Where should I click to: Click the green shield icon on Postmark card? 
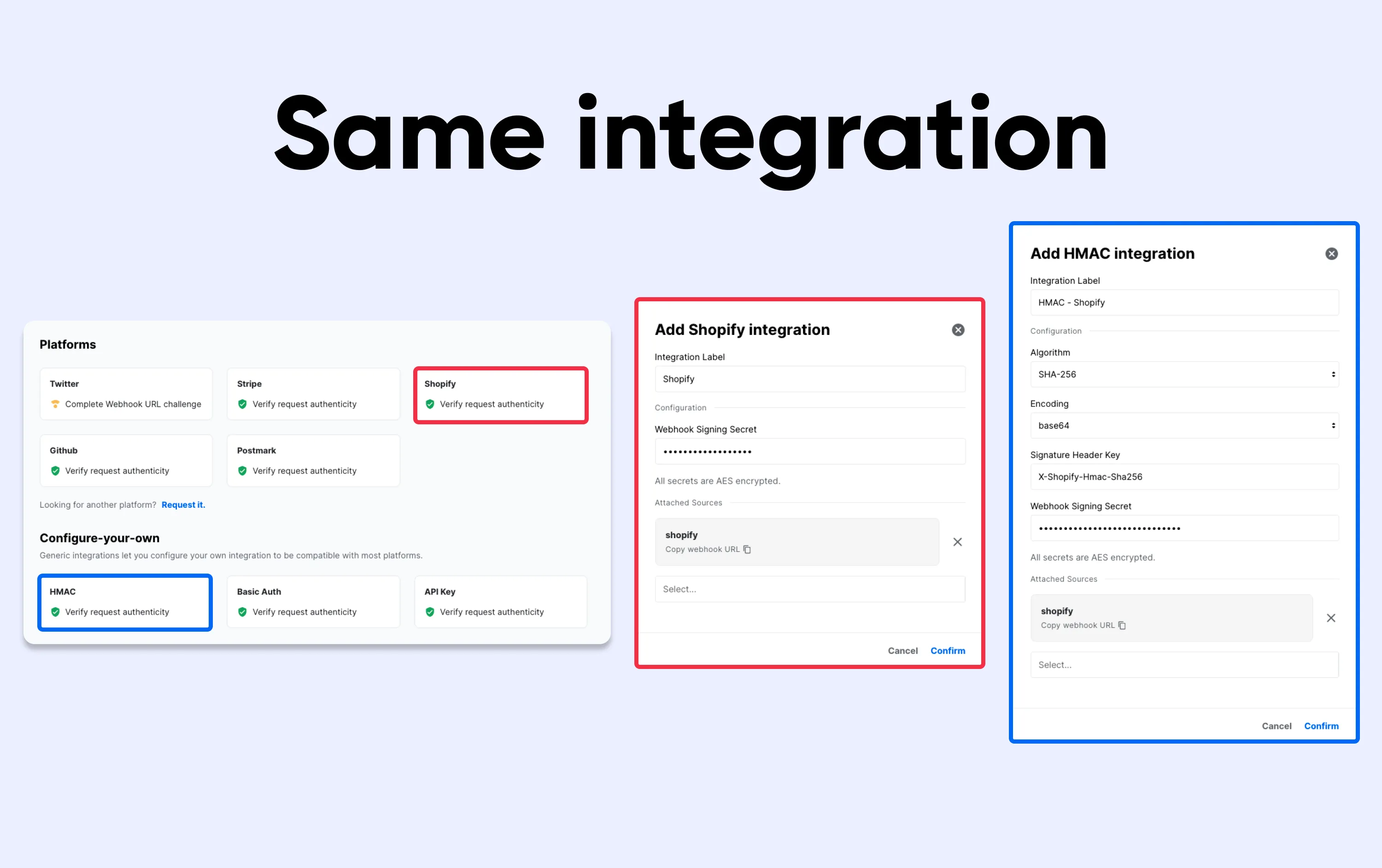pyautogui.click(x=242, y=471)
